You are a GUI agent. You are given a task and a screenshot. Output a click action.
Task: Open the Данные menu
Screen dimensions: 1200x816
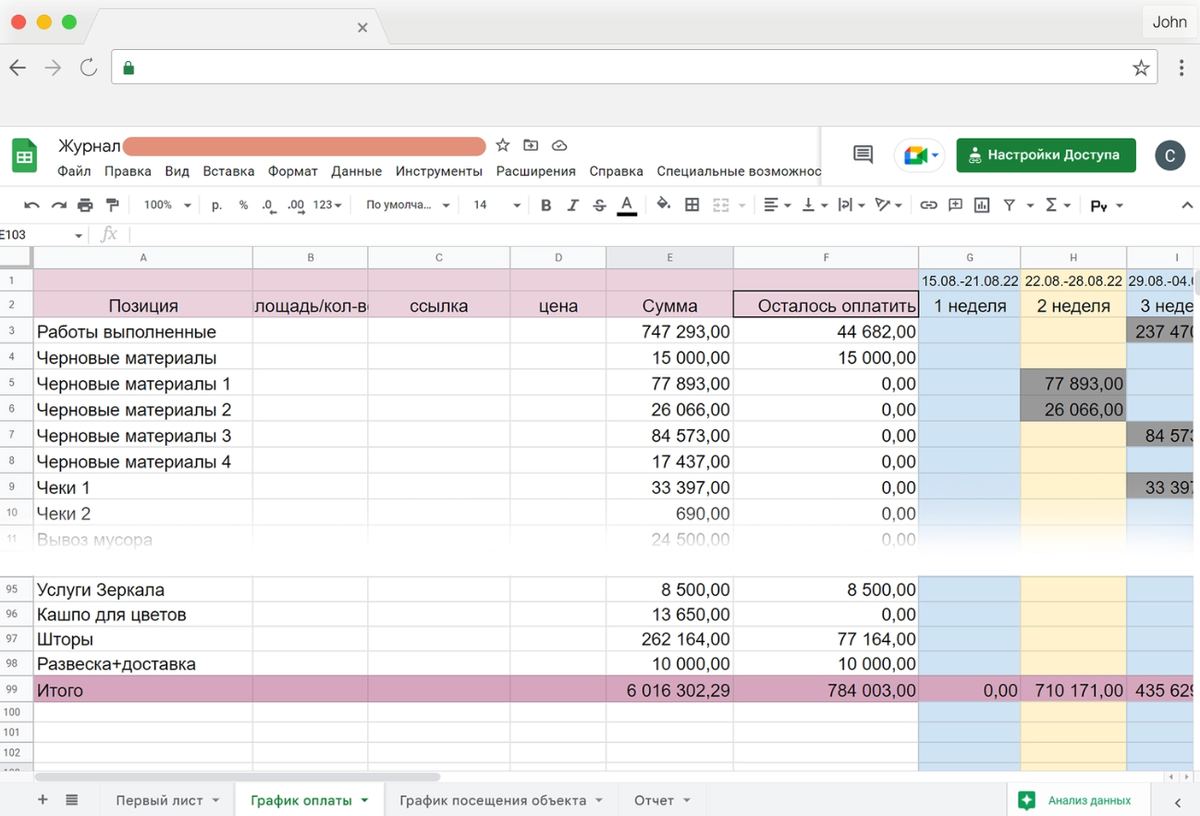[x=357, y=171]
